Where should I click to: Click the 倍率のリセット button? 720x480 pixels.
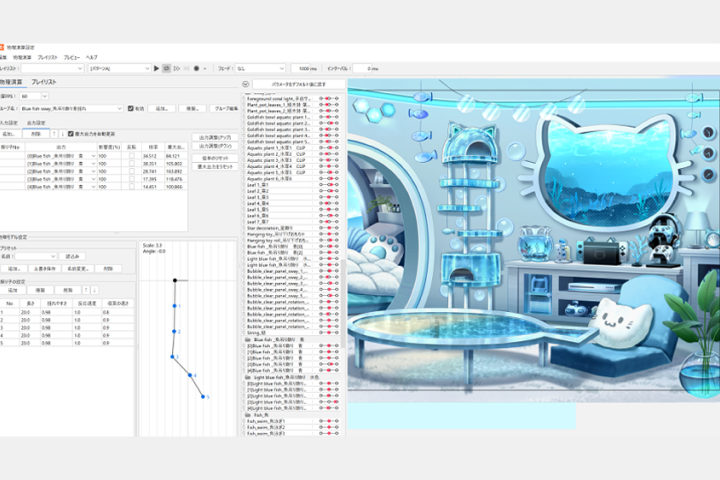pos(215,158)
